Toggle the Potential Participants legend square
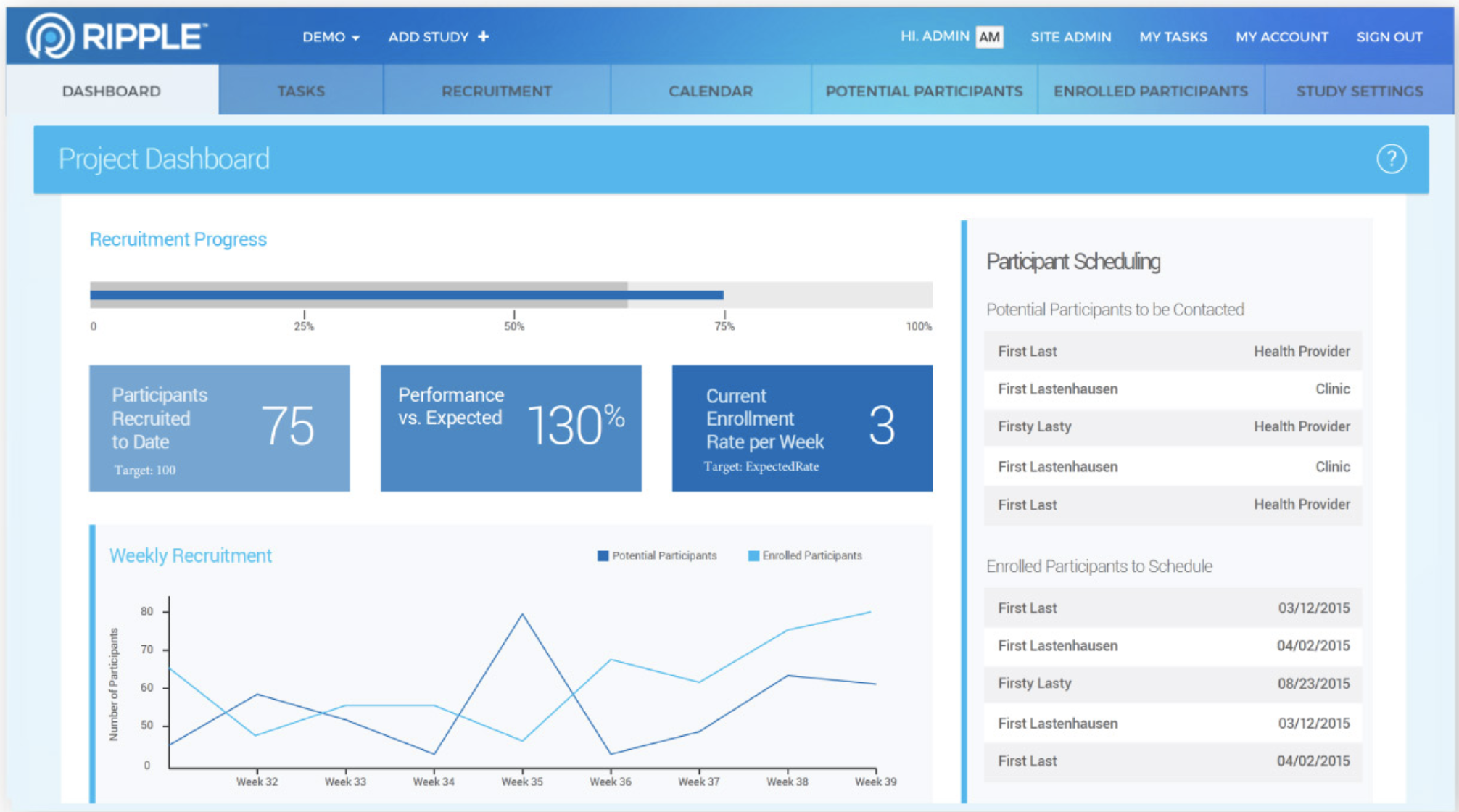 tap(603, 556)
